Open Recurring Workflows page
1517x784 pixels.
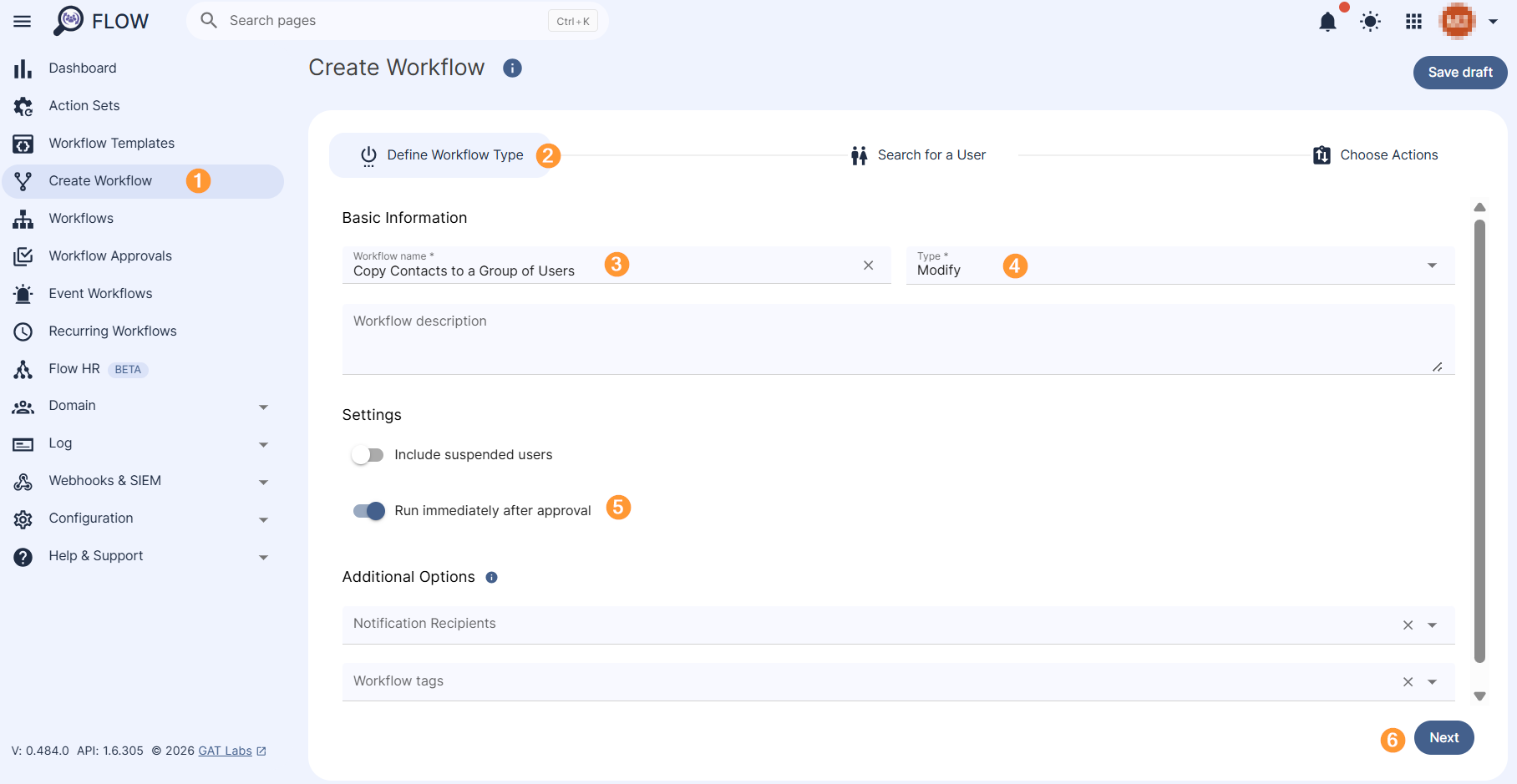click(142, 331)
